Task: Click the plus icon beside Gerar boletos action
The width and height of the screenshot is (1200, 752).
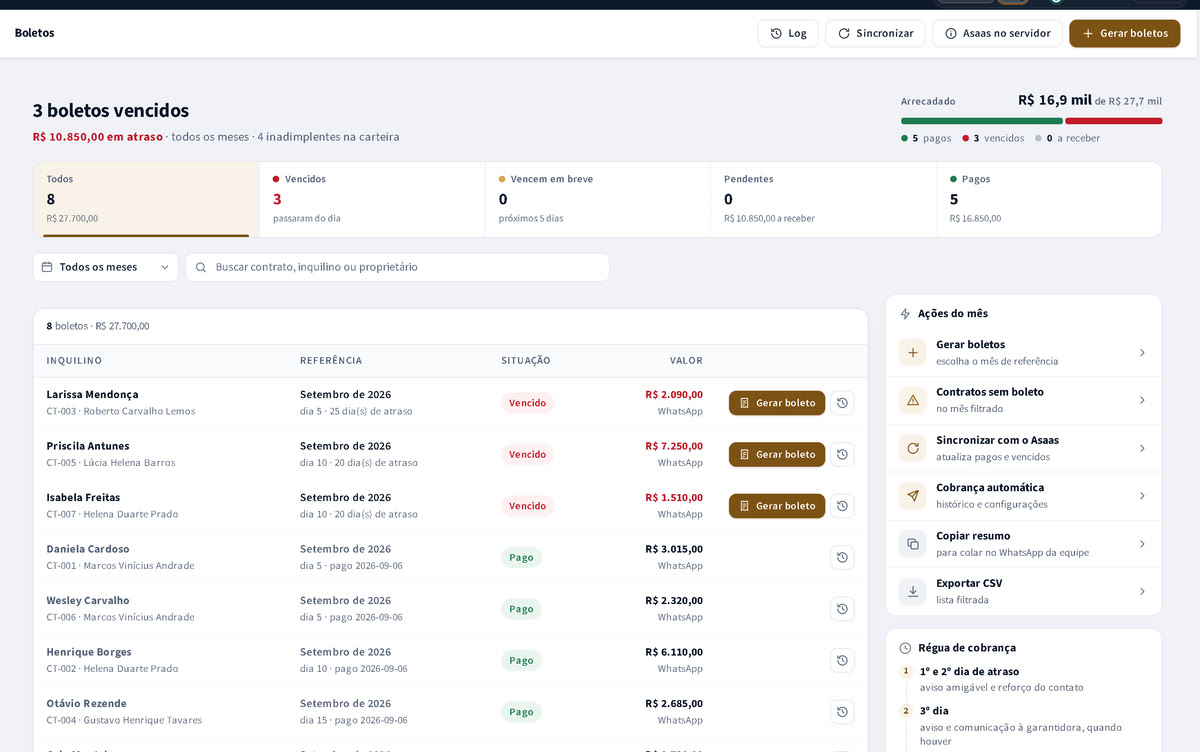Action: pyautogui.click(x=913, y=353)
